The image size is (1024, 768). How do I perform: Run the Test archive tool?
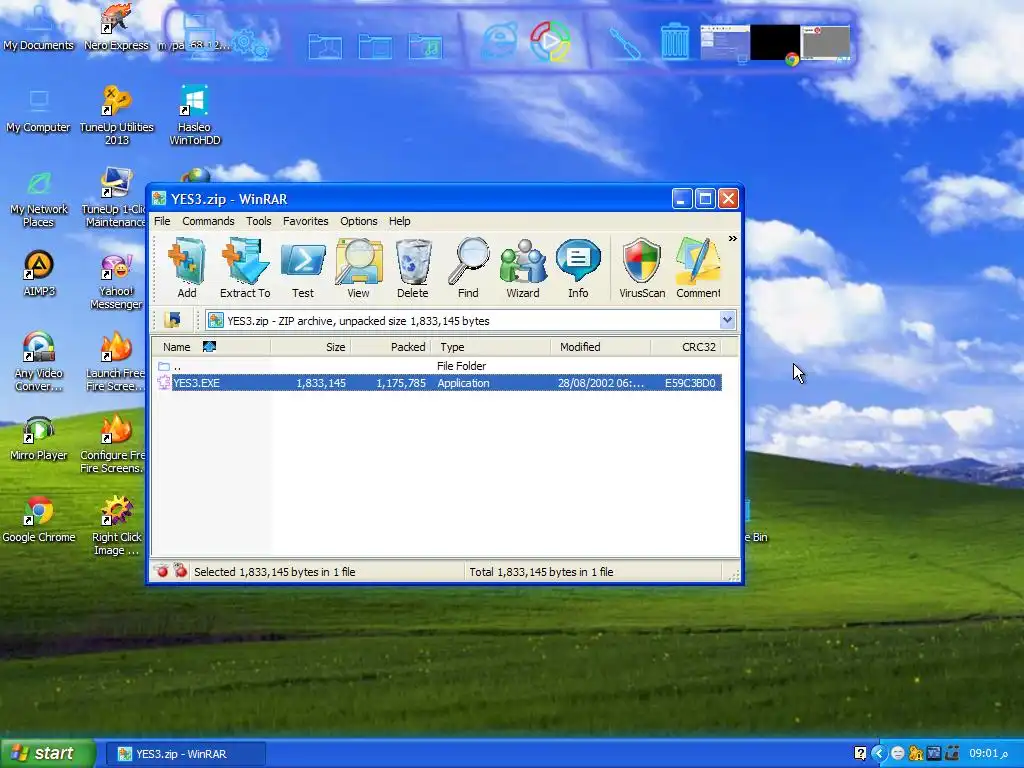click(302, 268)
